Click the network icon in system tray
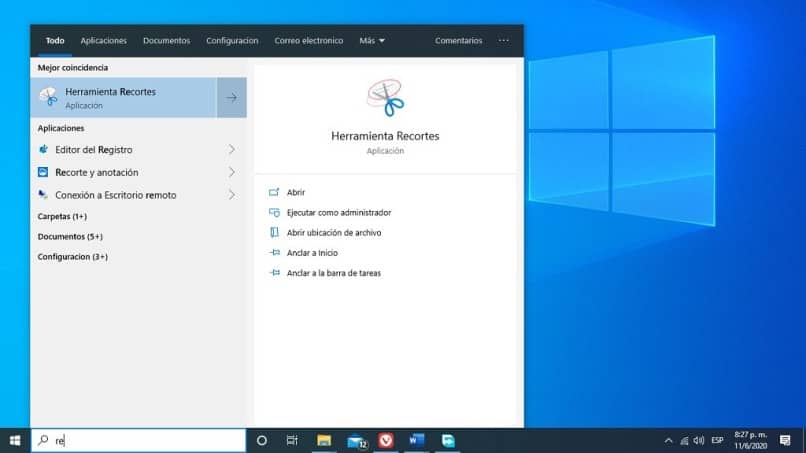The width and height of the screenshot is (806, 453). (684, 441)
